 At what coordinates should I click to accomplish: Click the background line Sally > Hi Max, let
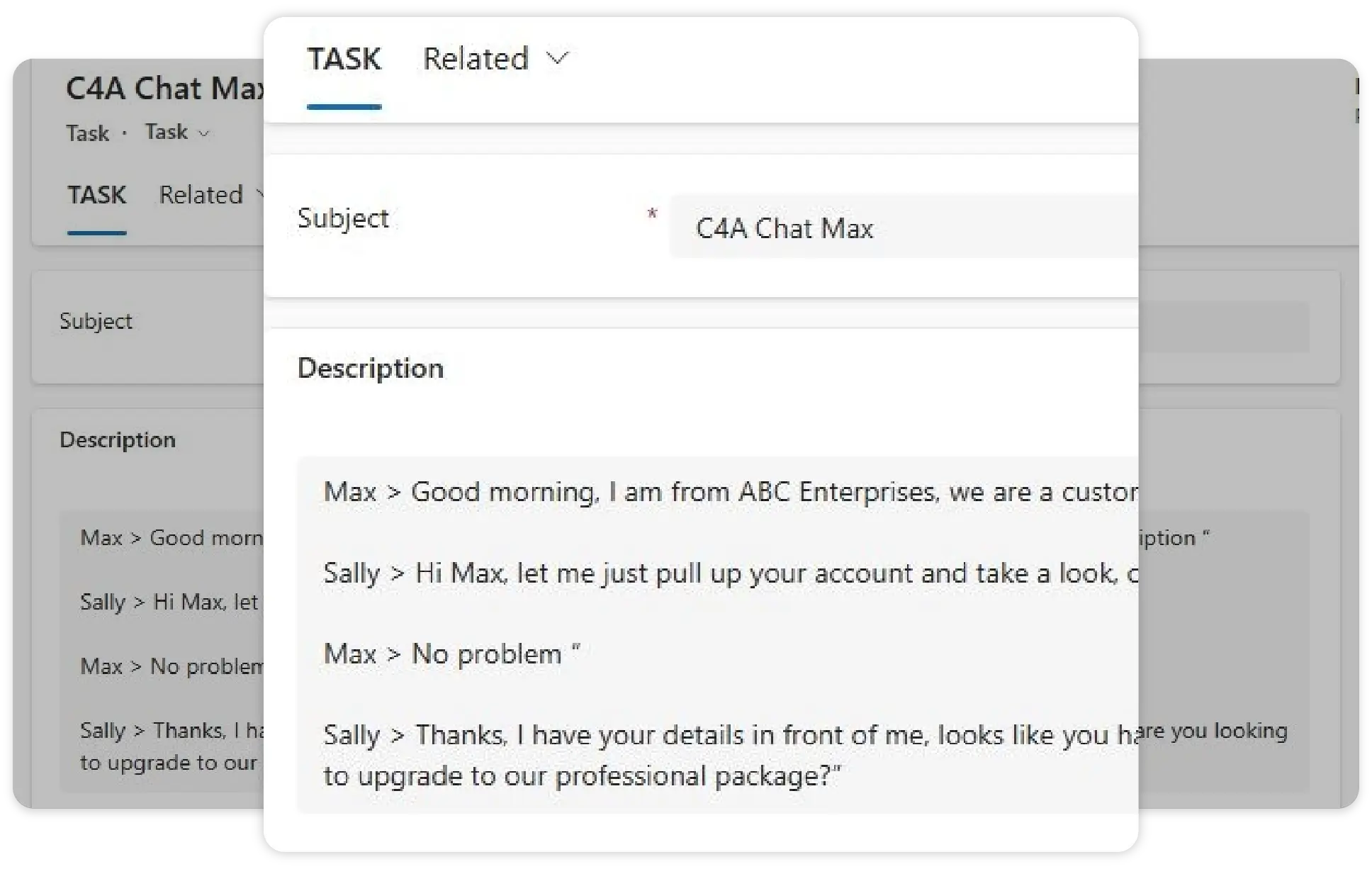point(169,602)
